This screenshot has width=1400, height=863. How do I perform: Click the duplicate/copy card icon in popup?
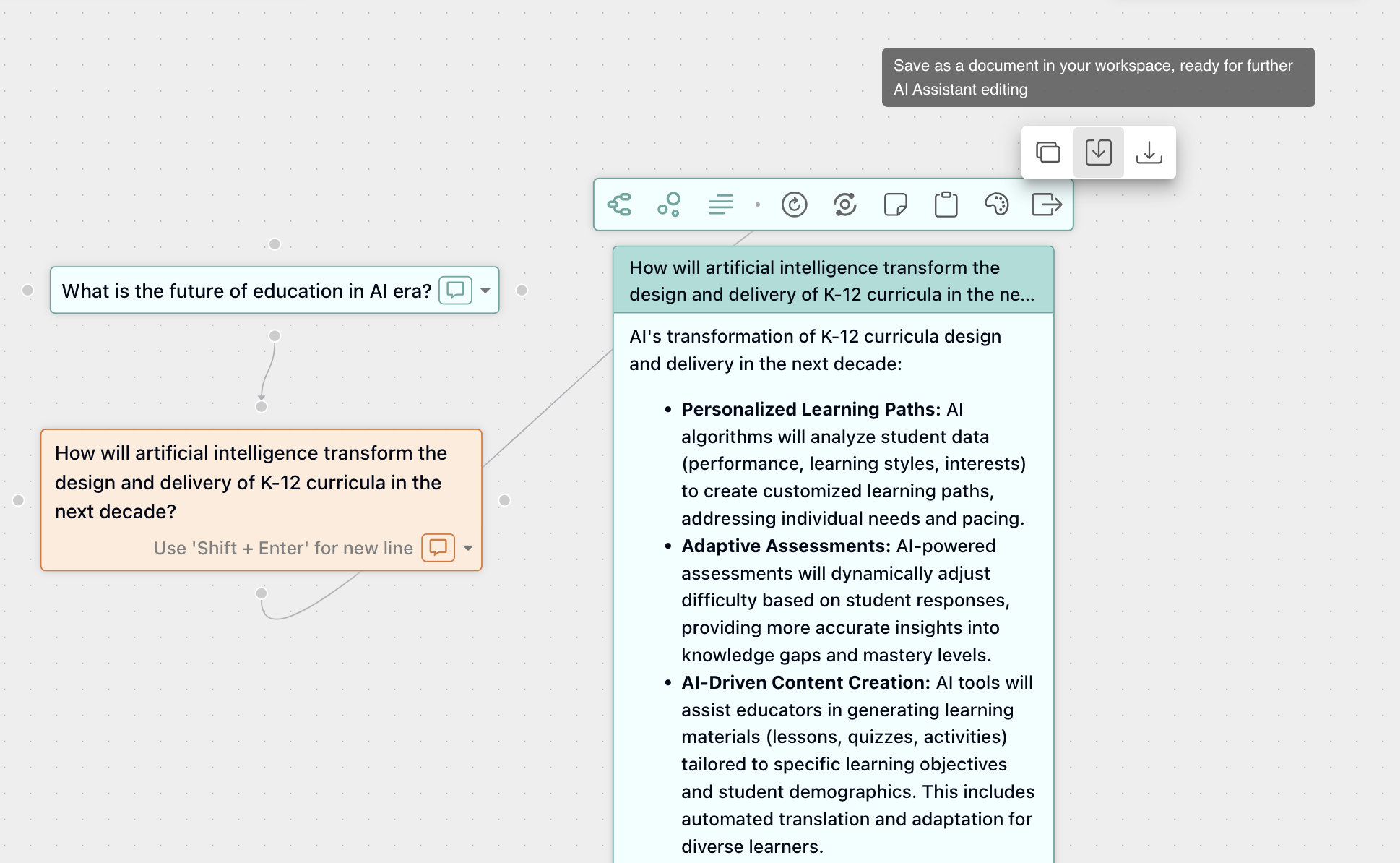1047,153
